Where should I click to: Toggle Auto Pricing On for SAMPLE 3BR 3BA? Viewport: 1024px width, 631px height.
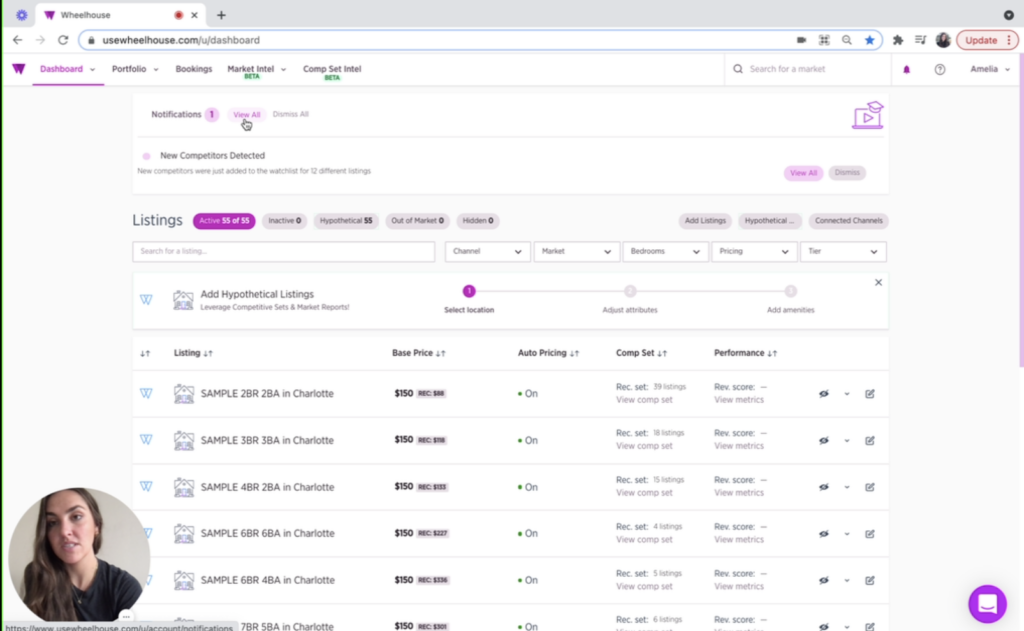(528, 441)
